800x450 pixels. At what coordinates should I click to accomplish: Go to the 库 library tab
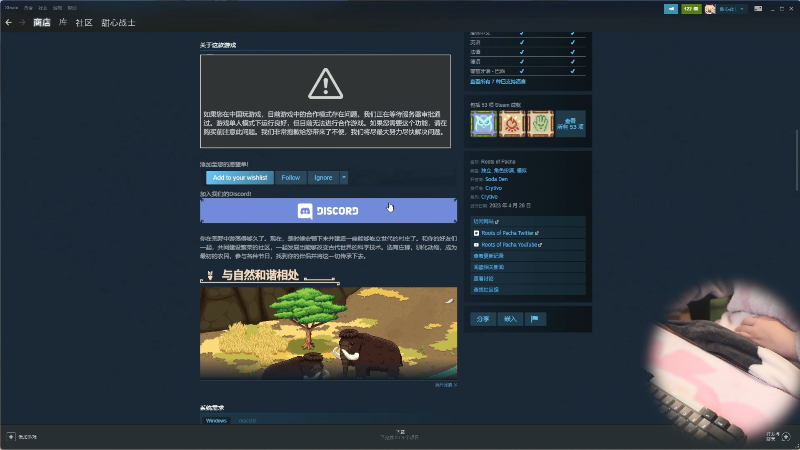pyautogui.click(x=63, y=22)
